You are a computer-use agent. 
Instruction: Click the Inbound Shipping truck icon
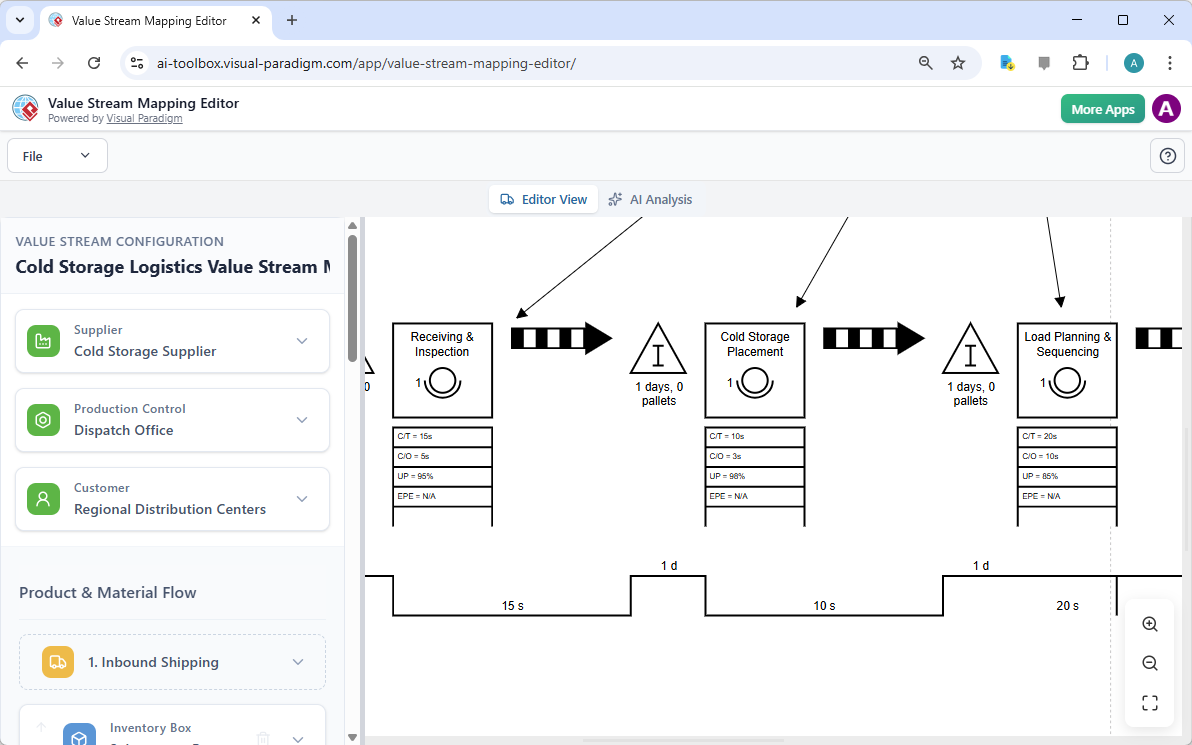point(57,661)
